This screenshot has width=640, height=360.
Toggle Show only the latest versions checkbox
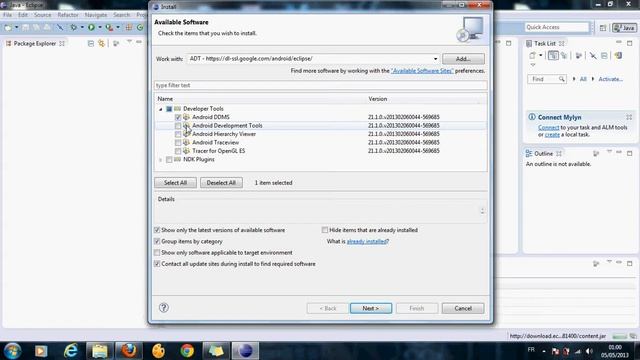coord(157,230)
